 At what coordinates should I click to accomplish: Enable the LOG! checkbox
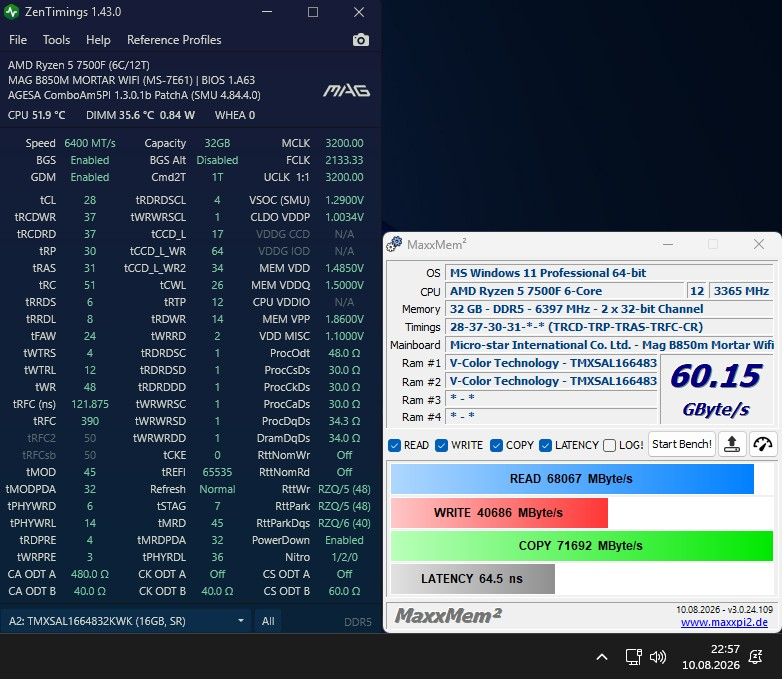tap(609, 445)
